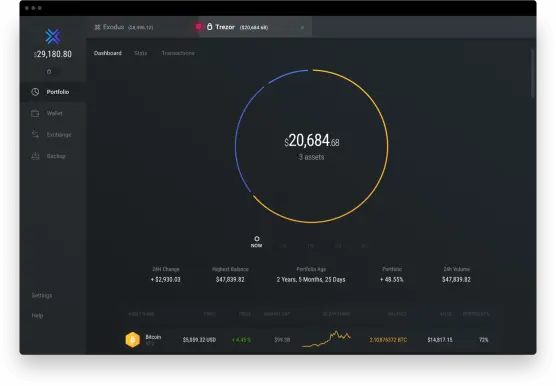
Task: Click the Bitcoin value $14,817.15
Action: [440, 340]
